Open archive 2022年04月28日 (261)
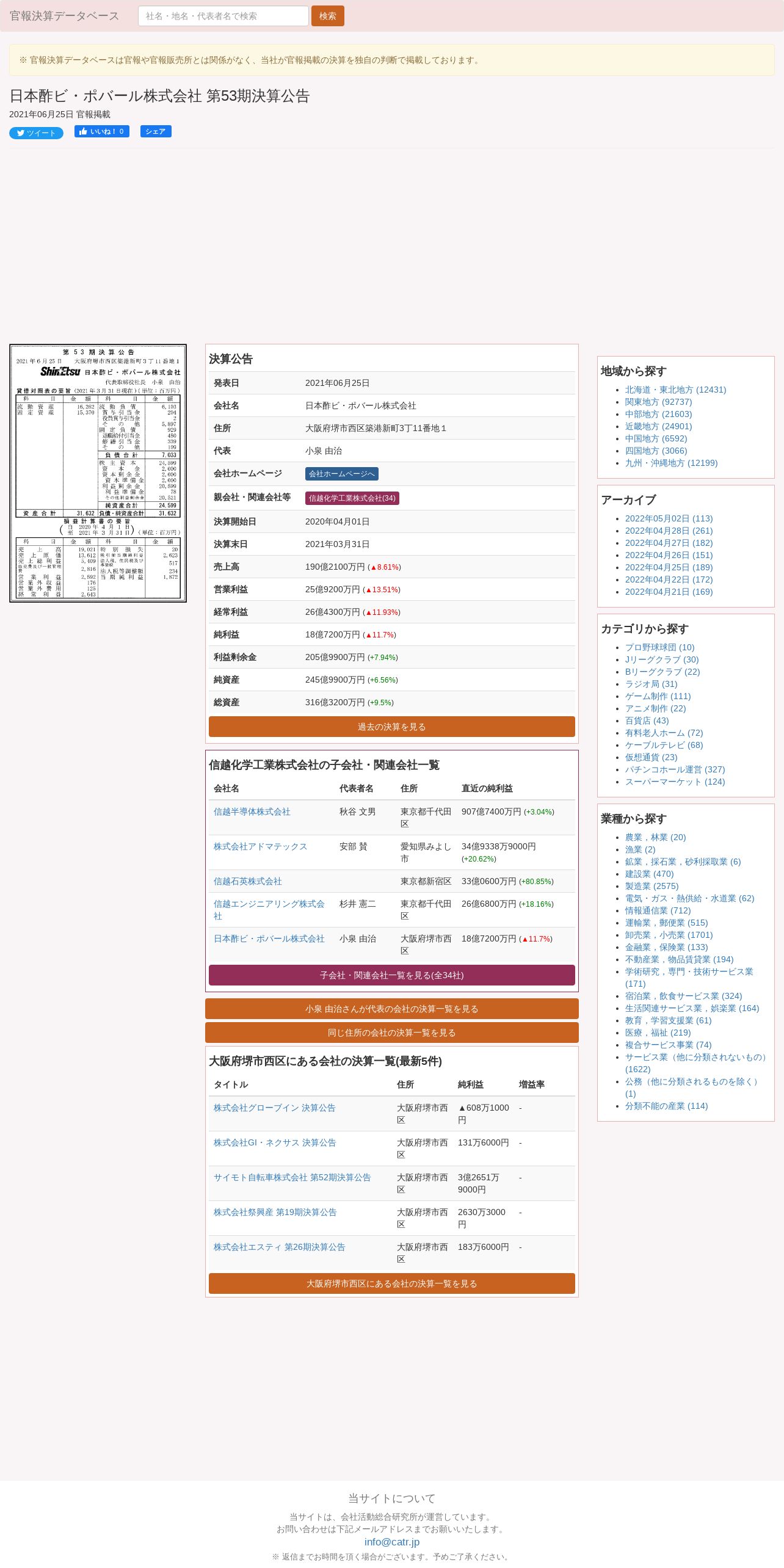784x1568 pixels. pos(669,531)
